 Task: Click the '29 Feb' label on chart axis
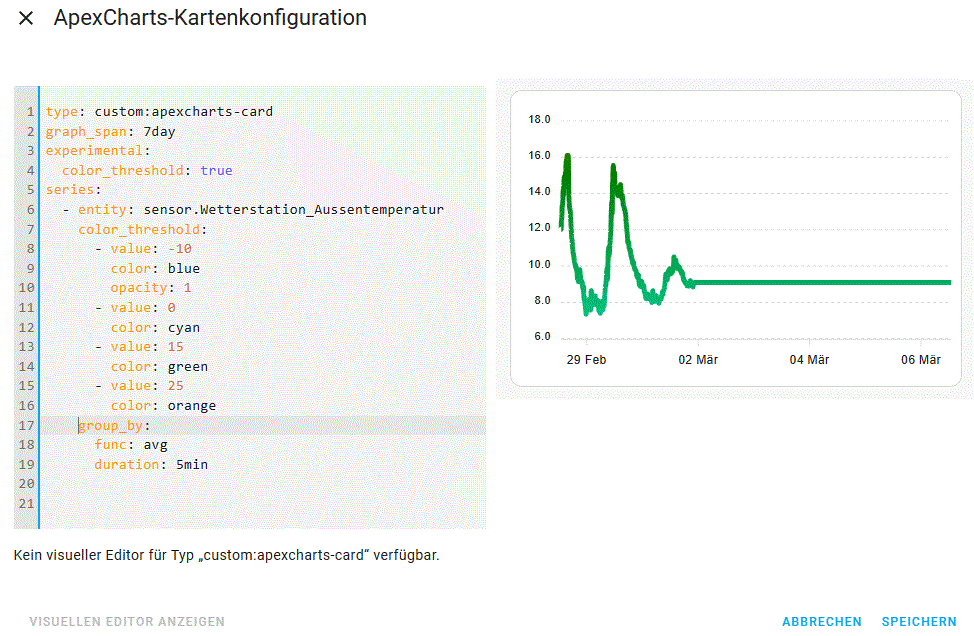[586, 360]
